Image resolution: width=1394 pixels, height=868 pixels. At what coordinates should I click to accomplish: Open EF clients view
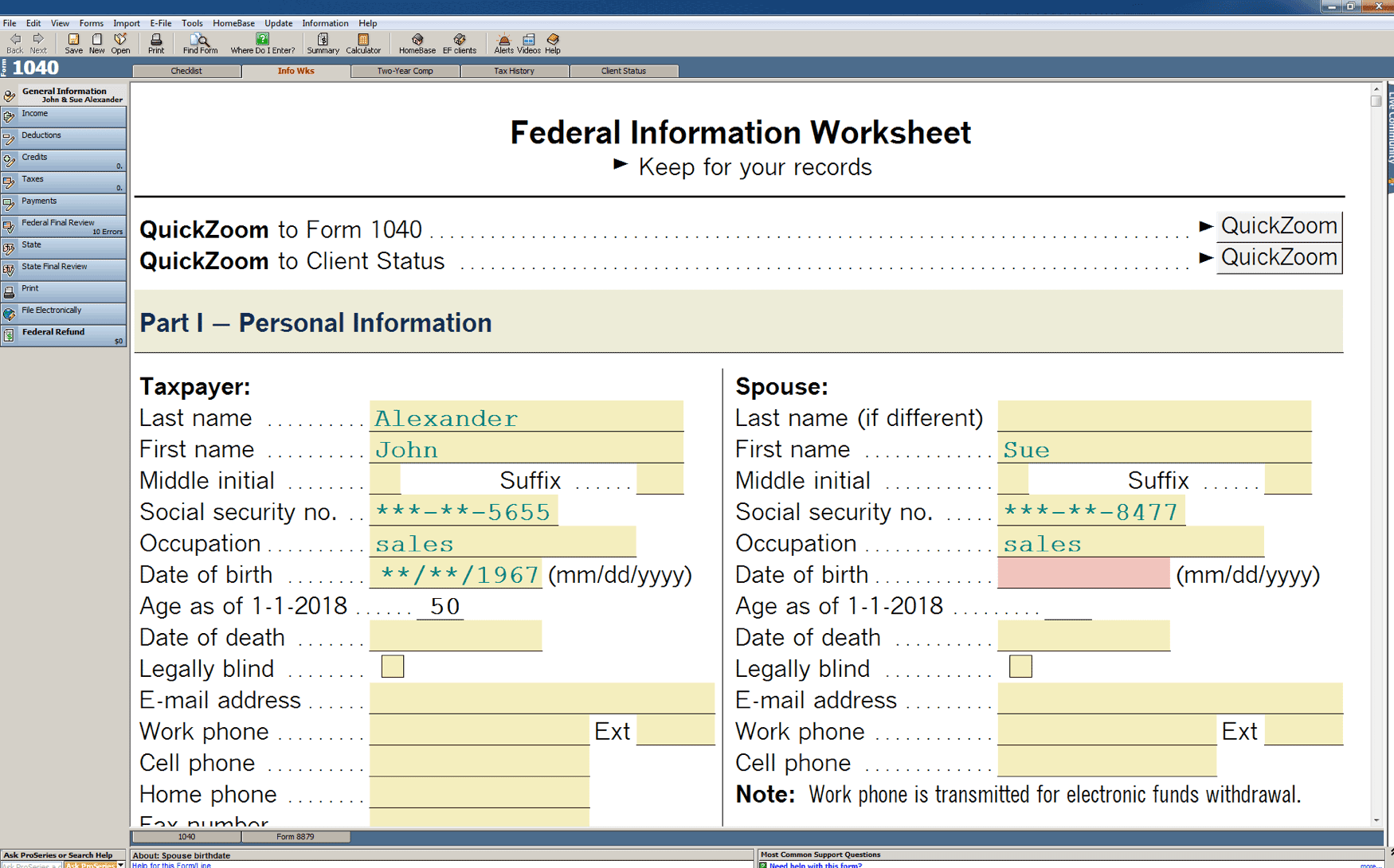460,43
